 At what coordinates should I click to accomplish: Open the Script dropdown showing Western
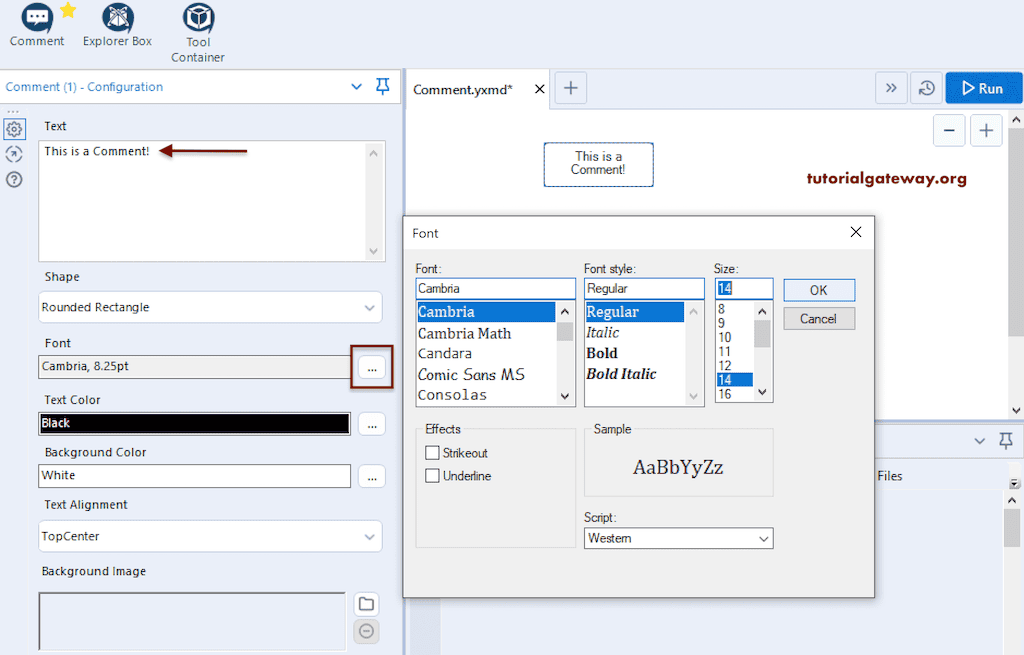(x=679, y=538)
